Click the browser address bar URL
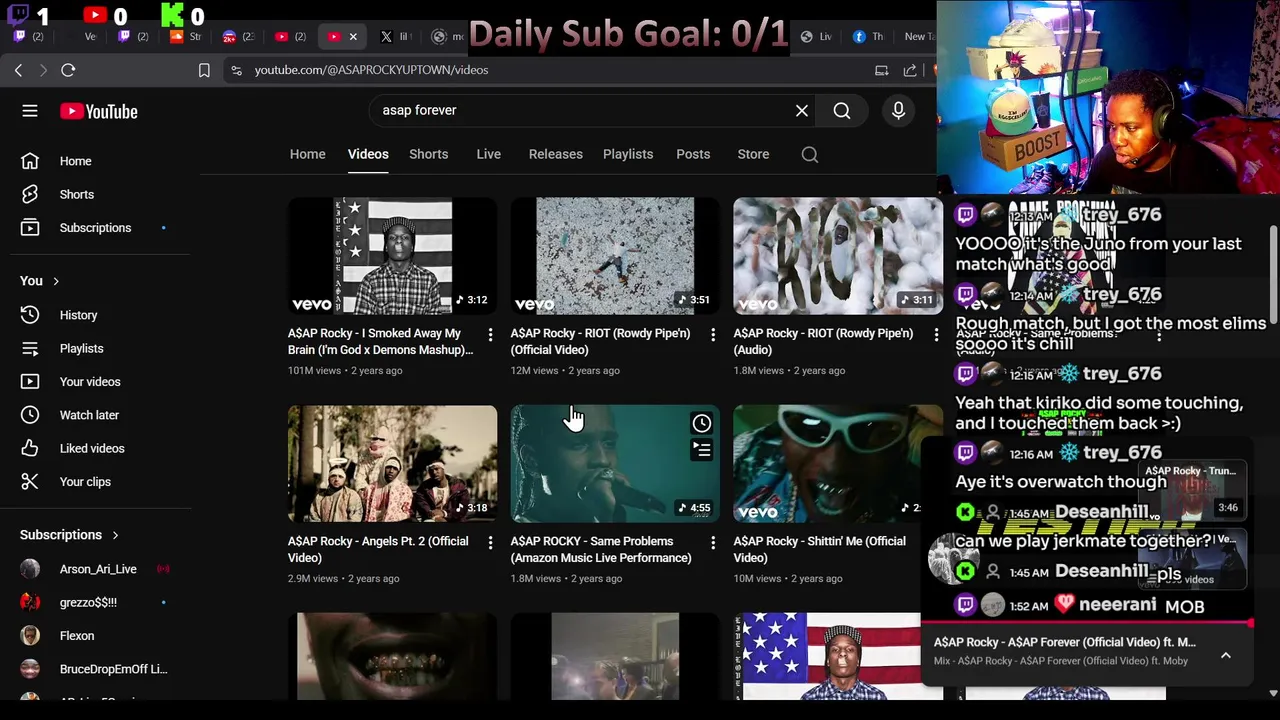Image resolution: width=1280 pixels, height=720 pixels. point(371,70)
